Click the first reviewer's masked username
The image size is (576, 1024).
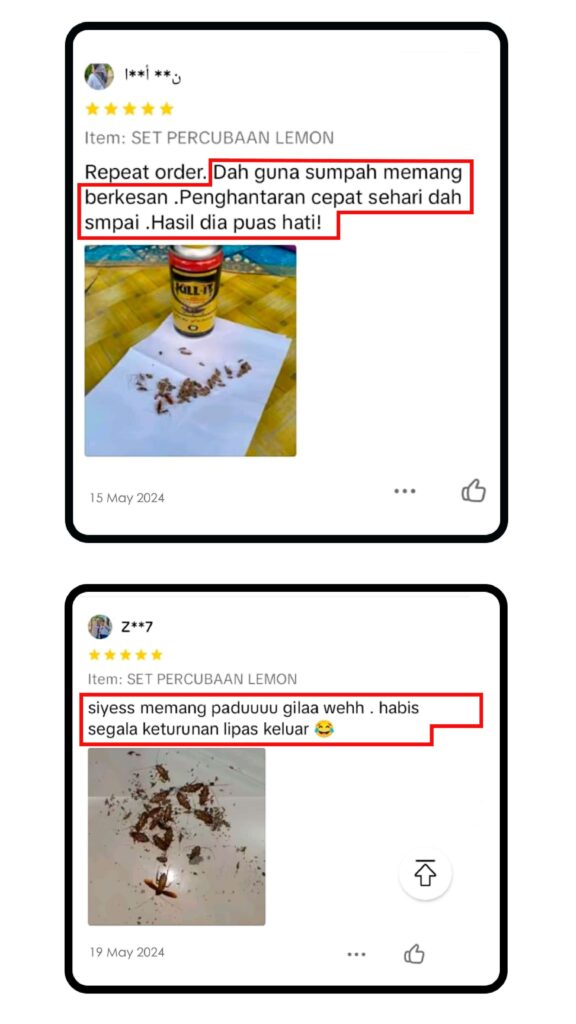pos(152,76)
